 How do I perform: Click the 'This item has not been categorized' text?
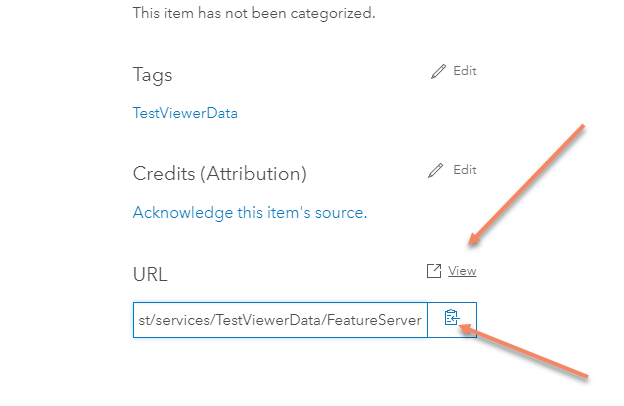pos(254,13)
